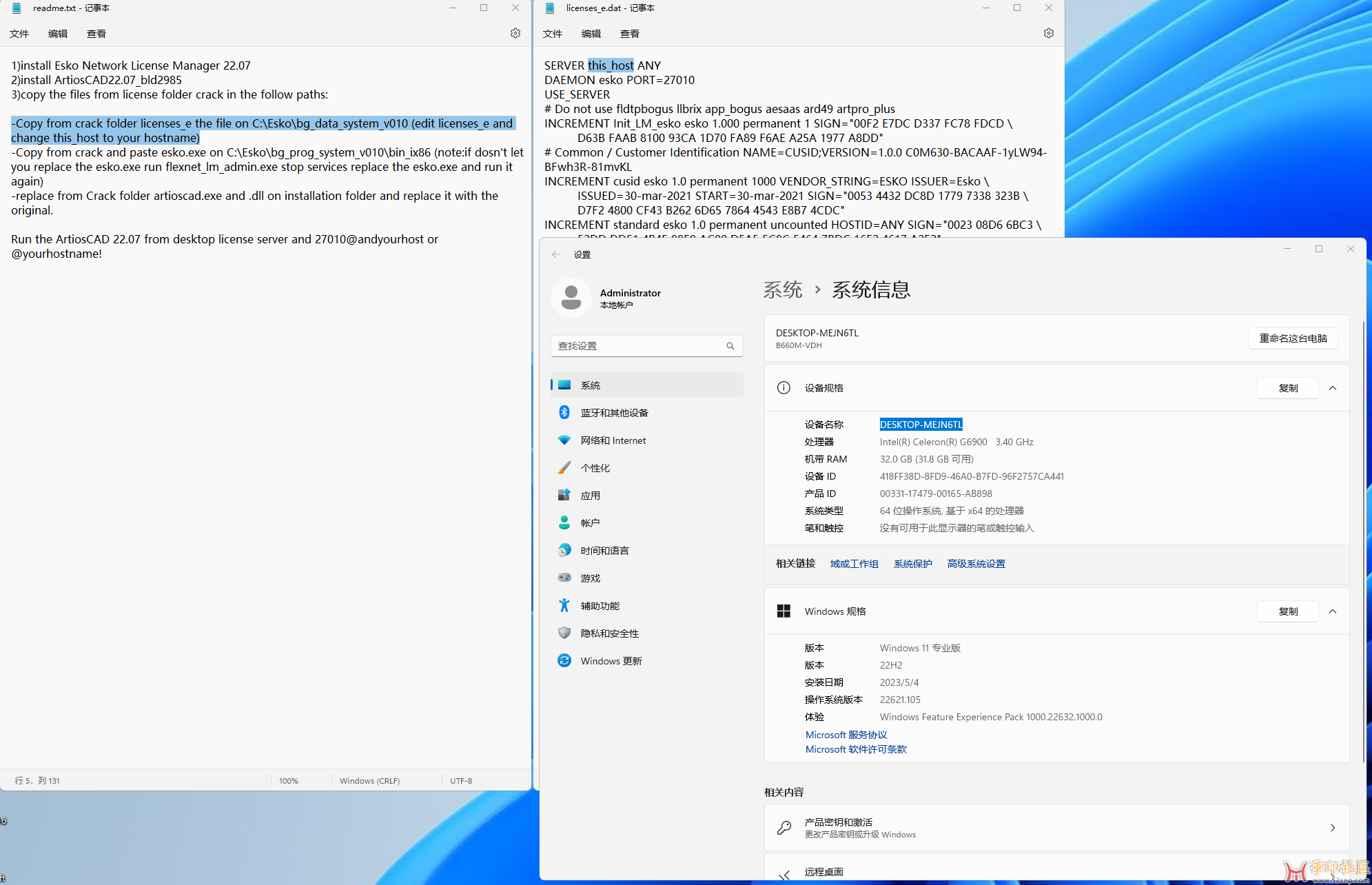Open Network and Internet category
The image size is (1372, 885).
click(647, 440)
